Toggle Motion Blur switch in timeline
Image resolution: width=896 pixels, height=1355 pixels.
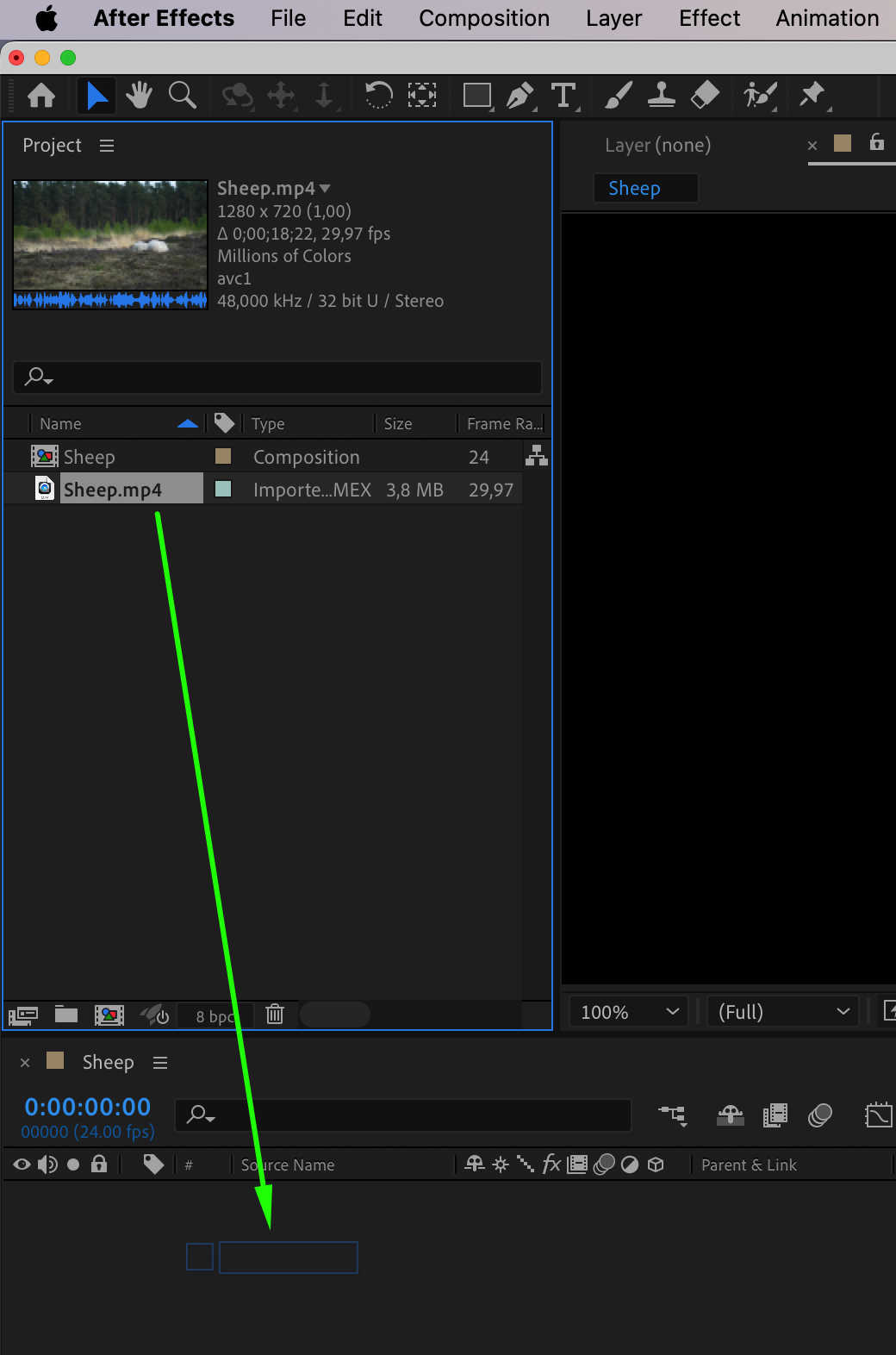click(820, 1115)
